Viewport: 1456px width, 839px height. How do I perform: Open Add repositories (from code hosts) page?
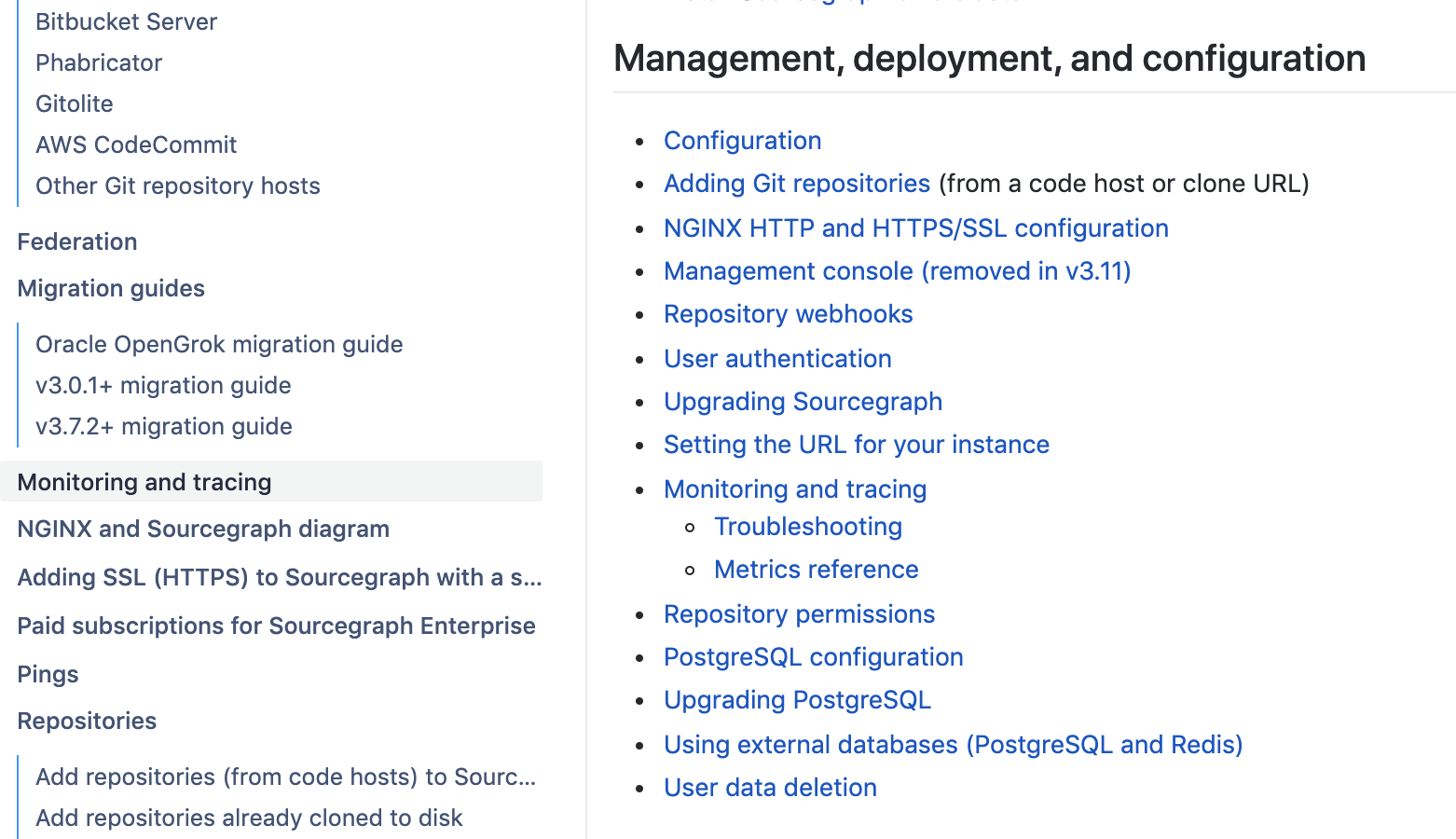click(x=286, y=777)
